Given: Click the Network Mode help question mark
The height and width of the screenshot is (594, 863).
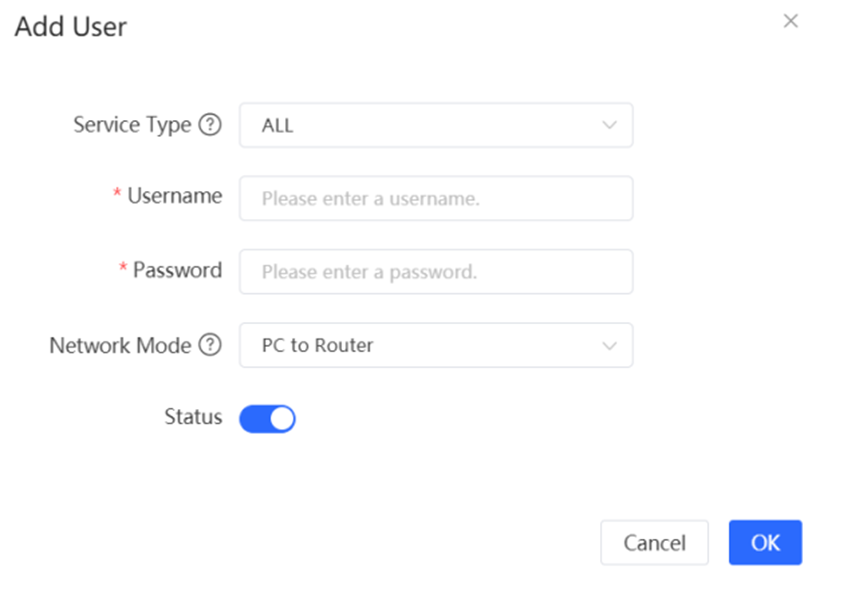Looking at the screenshot, I should pyautogui.click(x=210, y=345).
